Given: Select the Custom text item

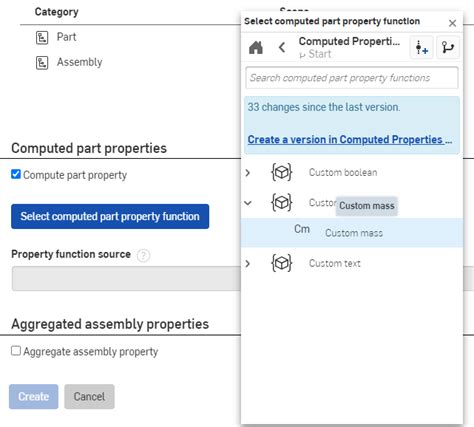Looking at the screenshot, I should tap(335, 263).
